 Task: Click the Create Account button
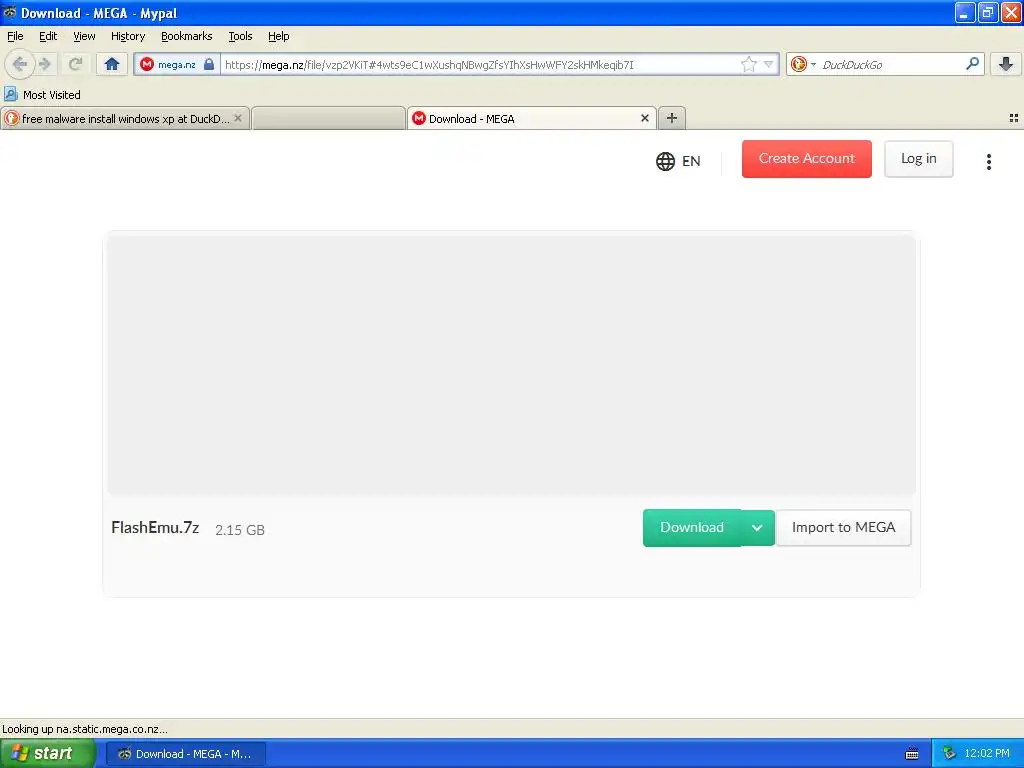click(x=807, y=159)
